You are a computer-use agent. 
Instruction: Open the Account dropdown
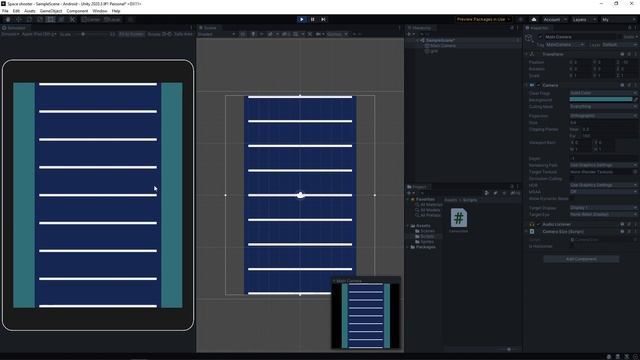pyautogui.click(x=554, y=19)
